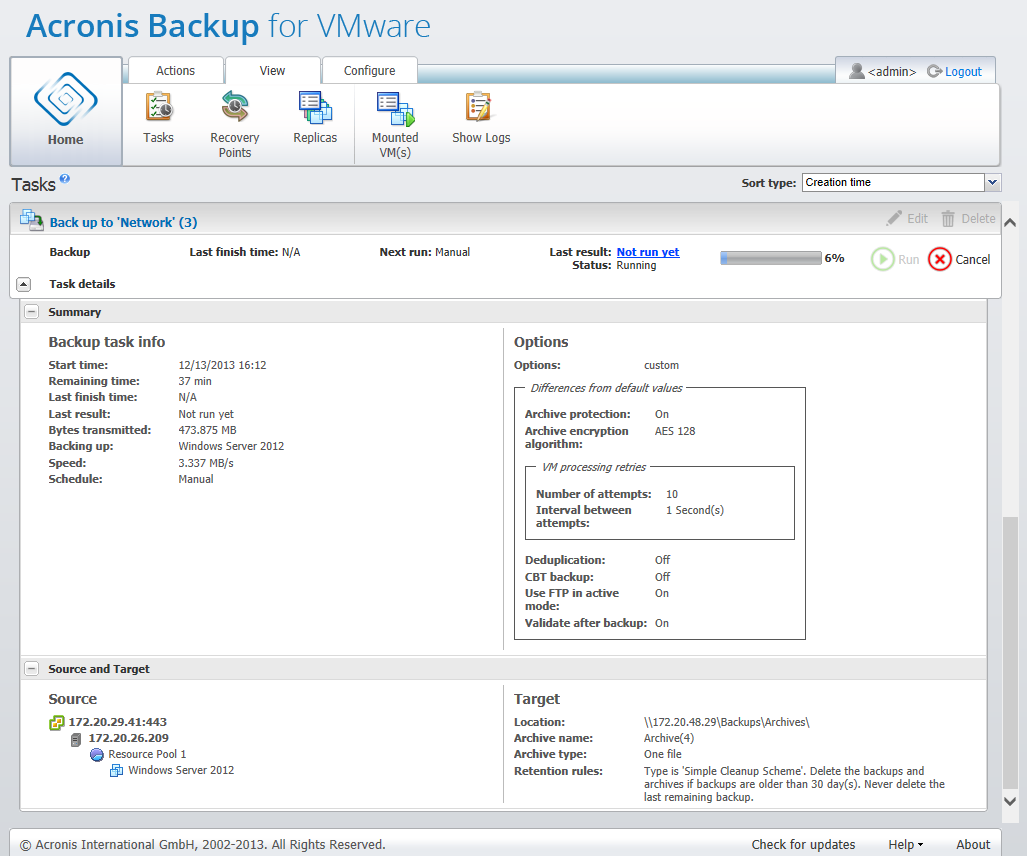Click the 'Not run yet' last result link
This screenshot has width=1027, height=856.
pyautogui.click(x=648, y=252)
